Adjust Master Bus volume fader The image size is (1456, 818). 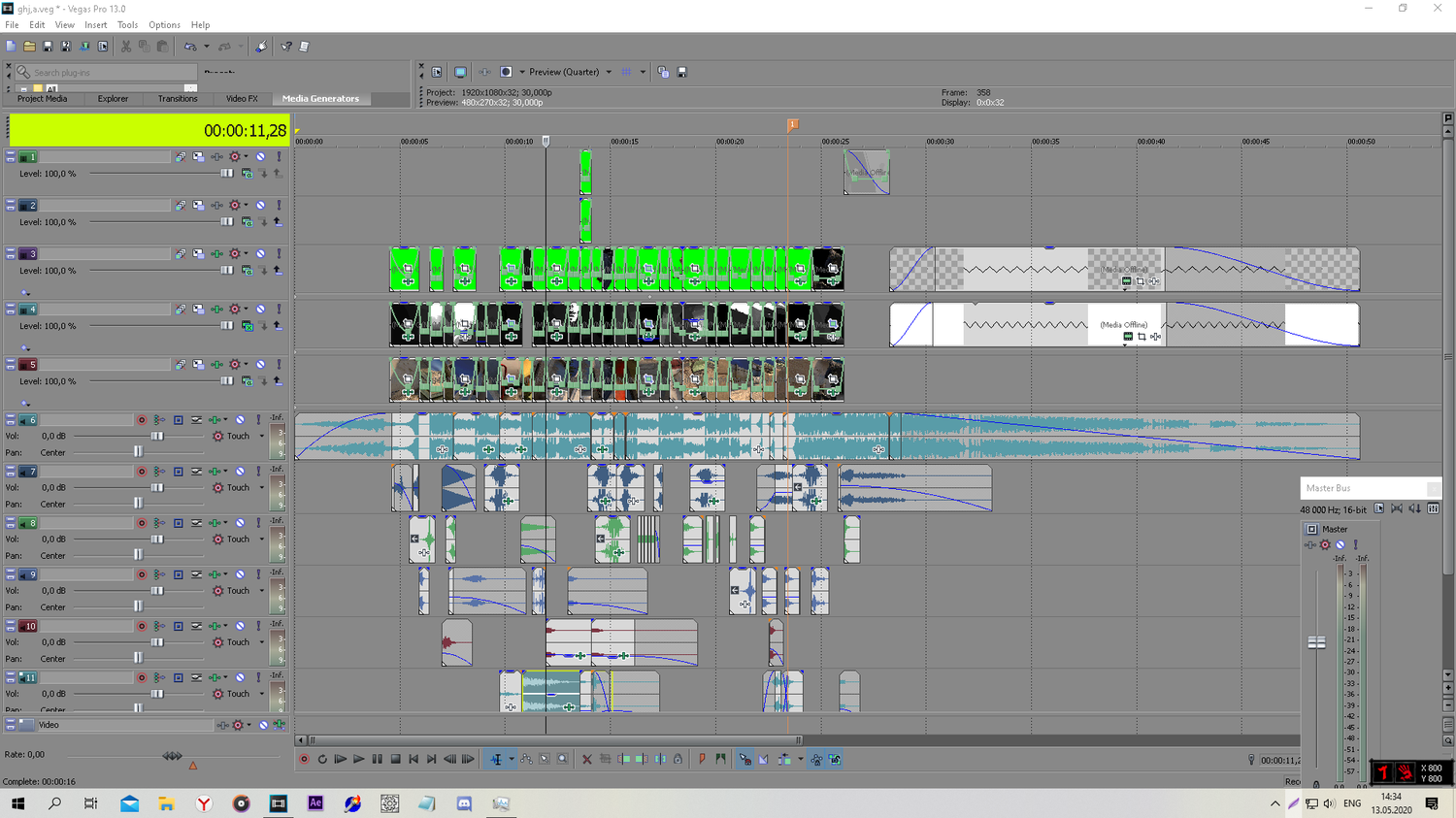click(x=1316, y=642)
